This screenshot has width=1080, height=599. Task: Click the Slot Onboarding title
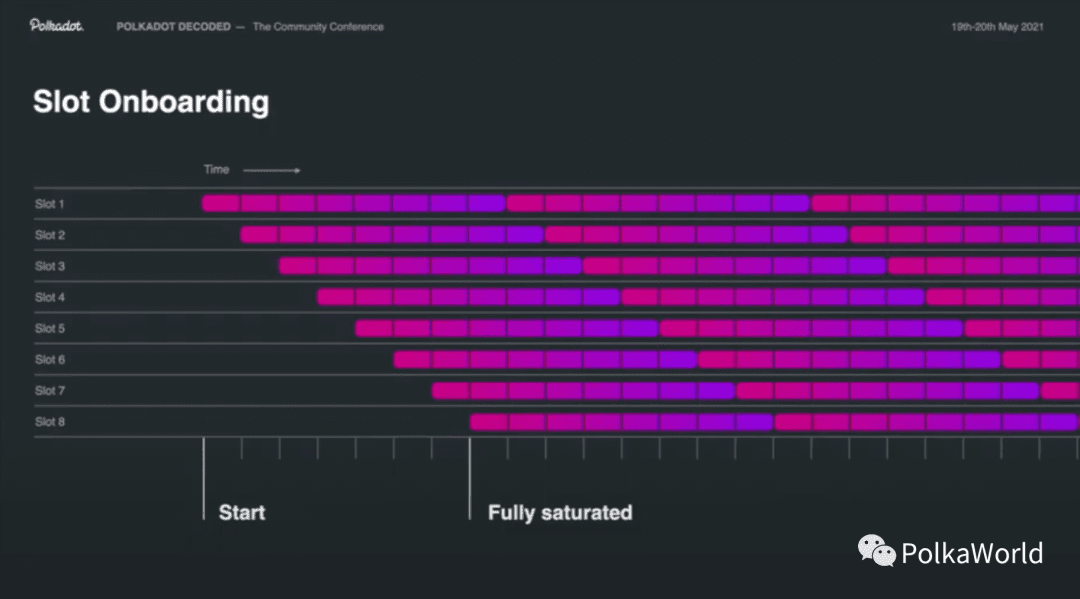click(x=151, y=102)
